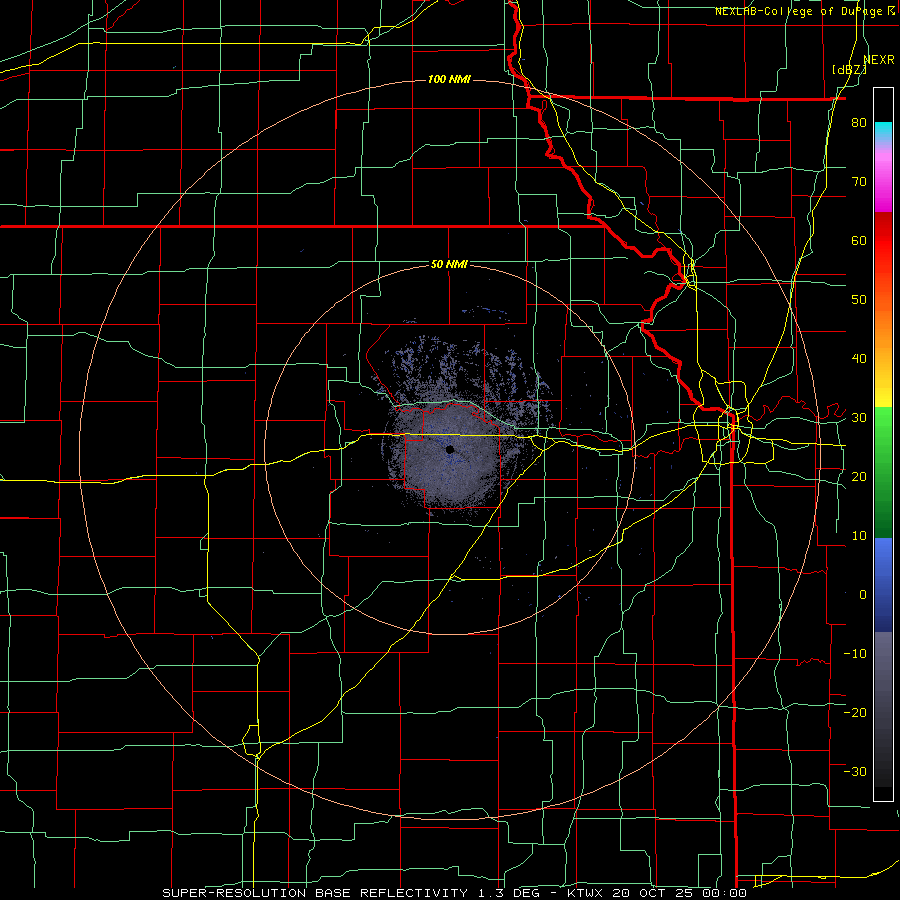Click the "[dBZ]" unit label
Screen dimensions: 900x900
[849, 69]
